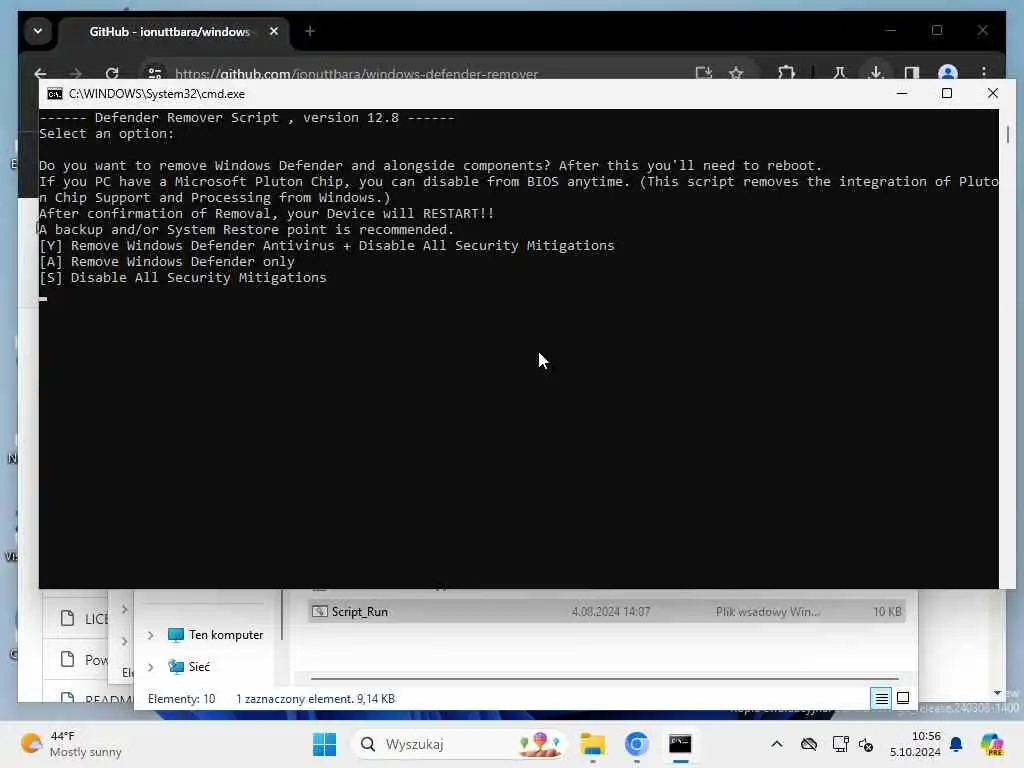Open browser downloads icon

[876, 72]
